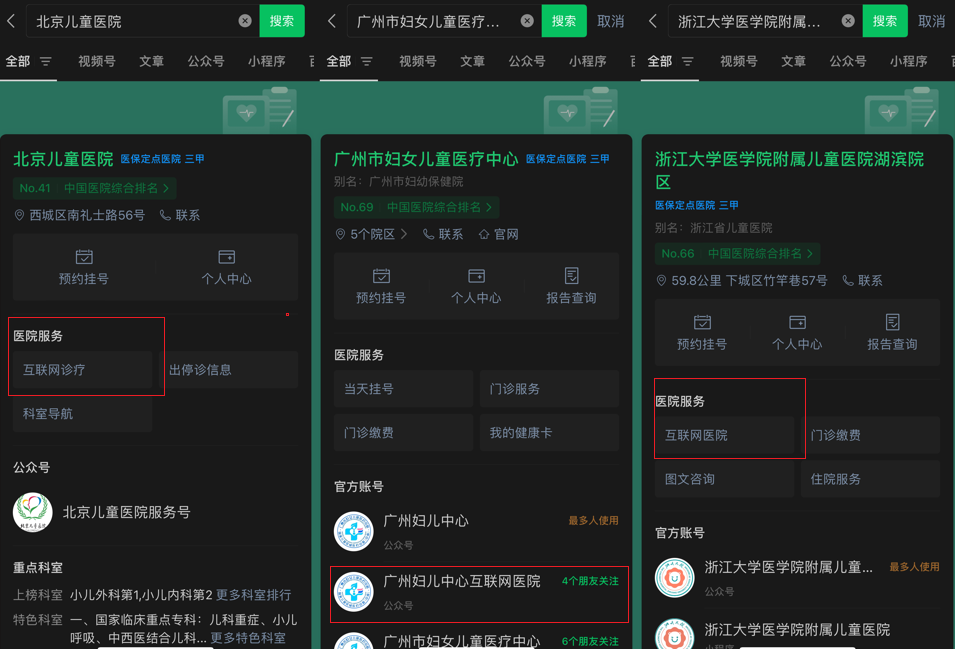955x649 pixels.
Task: Switch to 视频号 tab in Zhejiang panel
Action: pos(739,61)
